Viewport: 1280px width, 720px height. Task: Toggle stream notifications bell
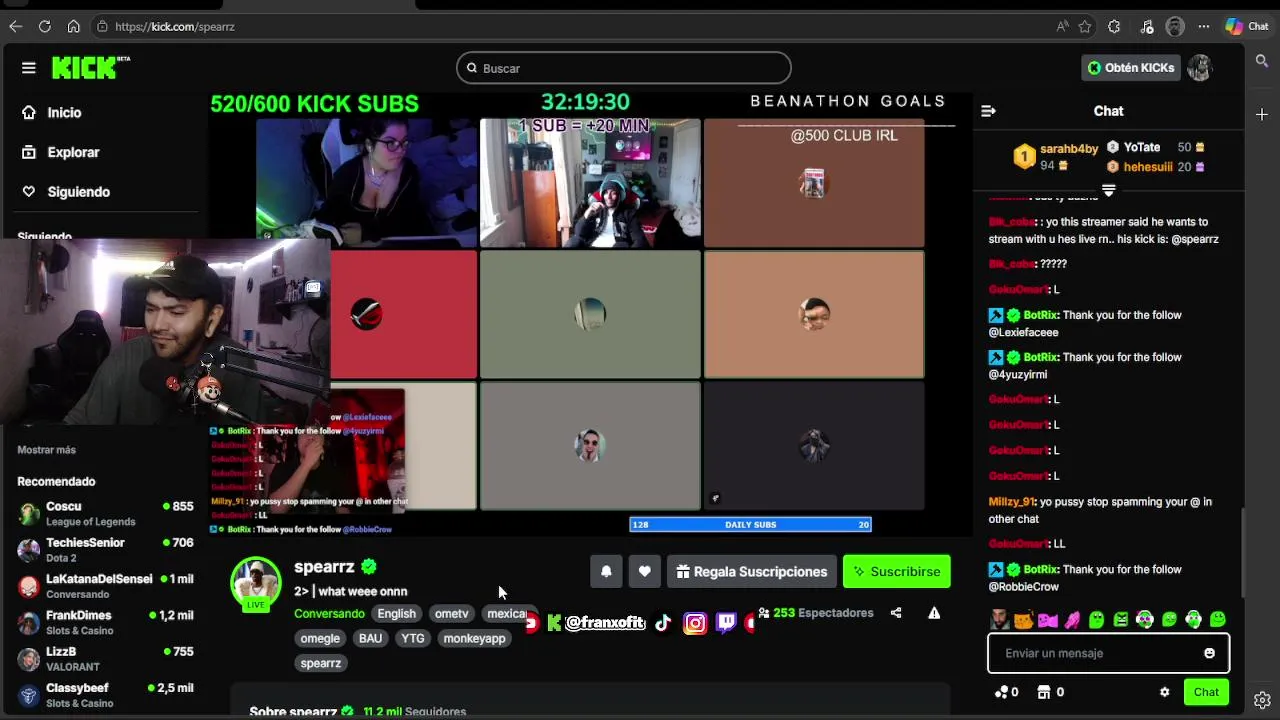pyautogui.click(x=606, y=572)
